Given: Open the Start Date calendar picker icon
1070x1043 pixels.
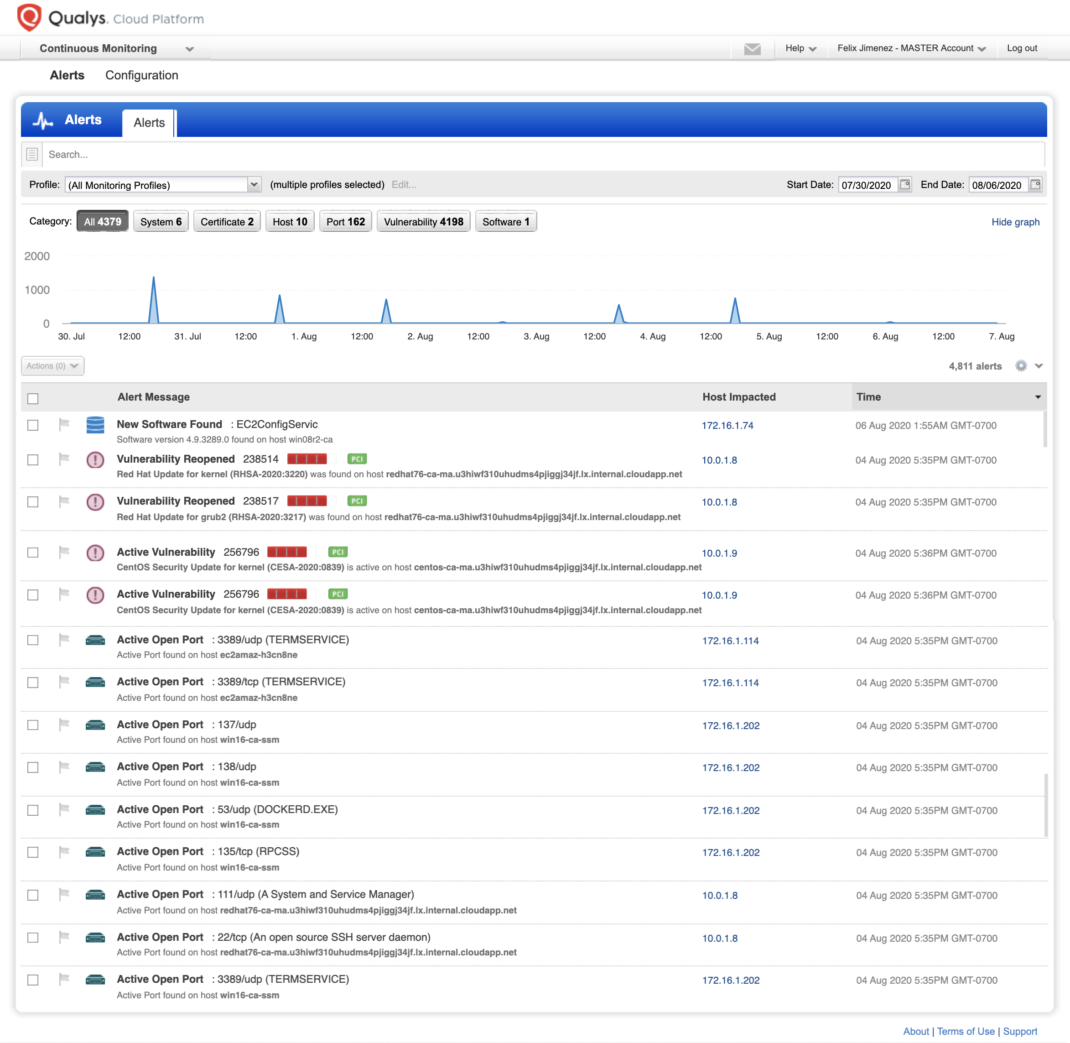Looking at the screenshot, I should 905,185.
